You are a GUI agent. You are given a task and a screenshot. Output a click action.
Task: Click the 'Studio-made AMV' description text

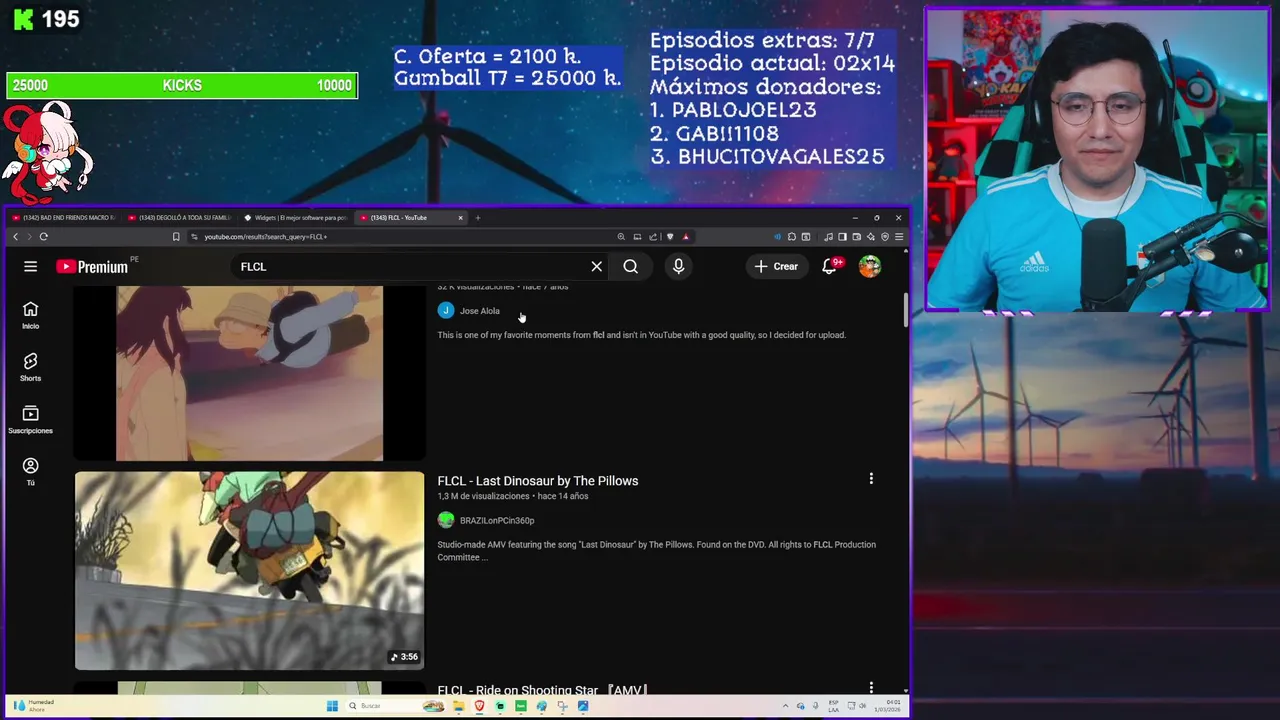pyautogui.click(x=656, y=551)
